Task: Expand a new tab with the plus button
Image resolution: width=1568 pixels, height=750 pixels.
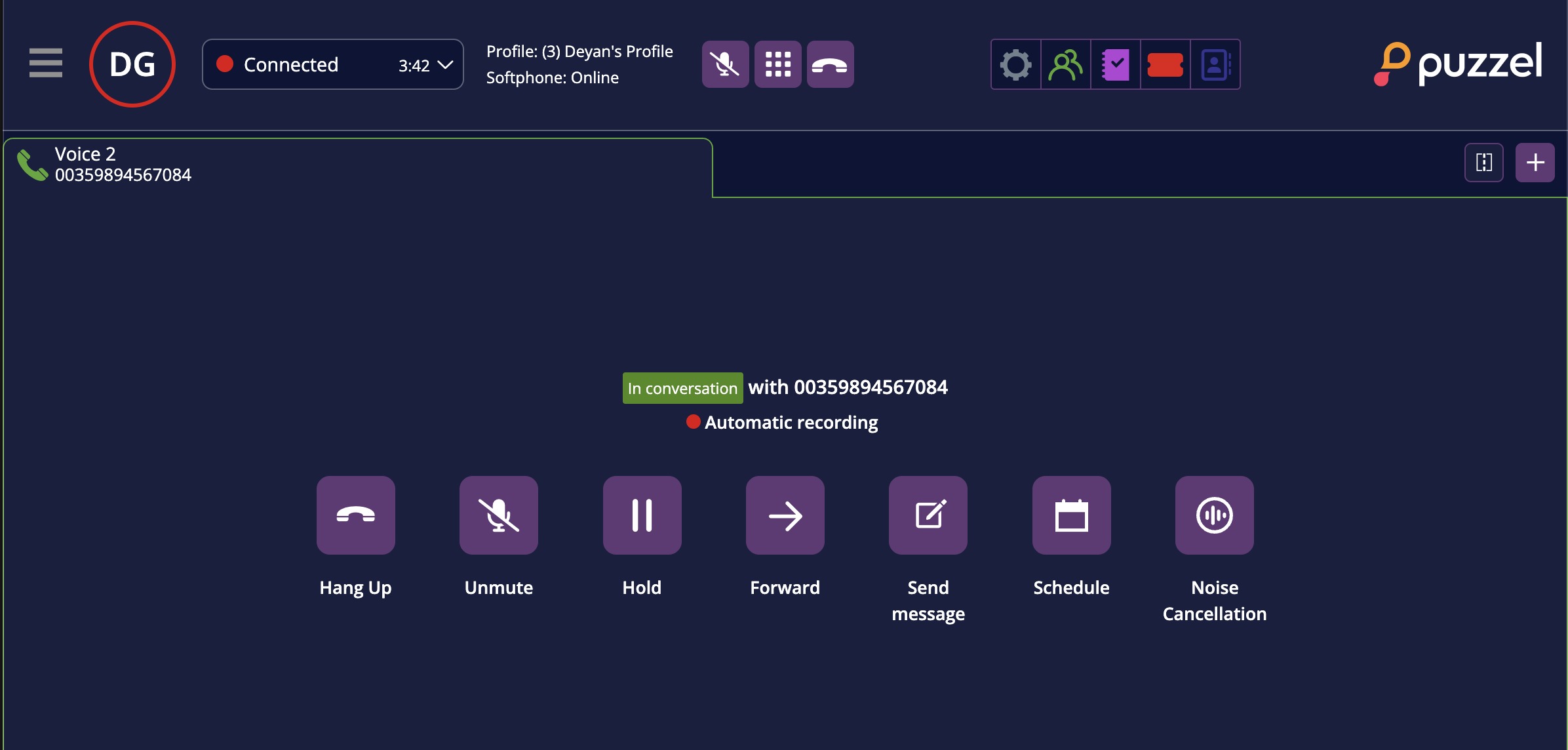Action: (x=1535, y=162)
